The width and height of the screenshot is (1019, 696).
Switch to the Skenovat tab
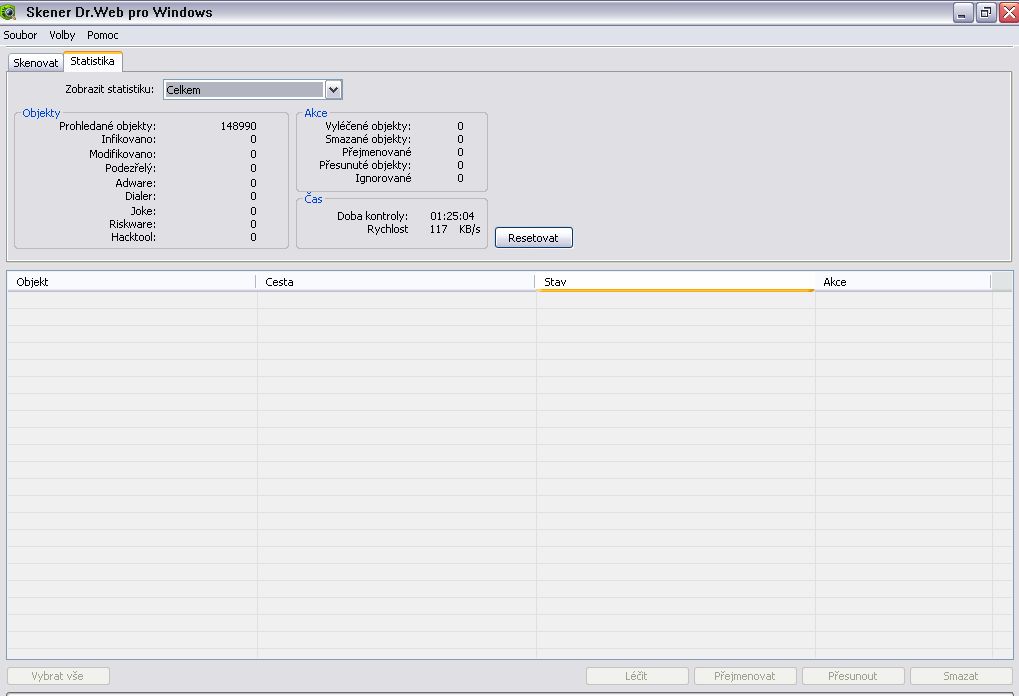click(36, 62)
